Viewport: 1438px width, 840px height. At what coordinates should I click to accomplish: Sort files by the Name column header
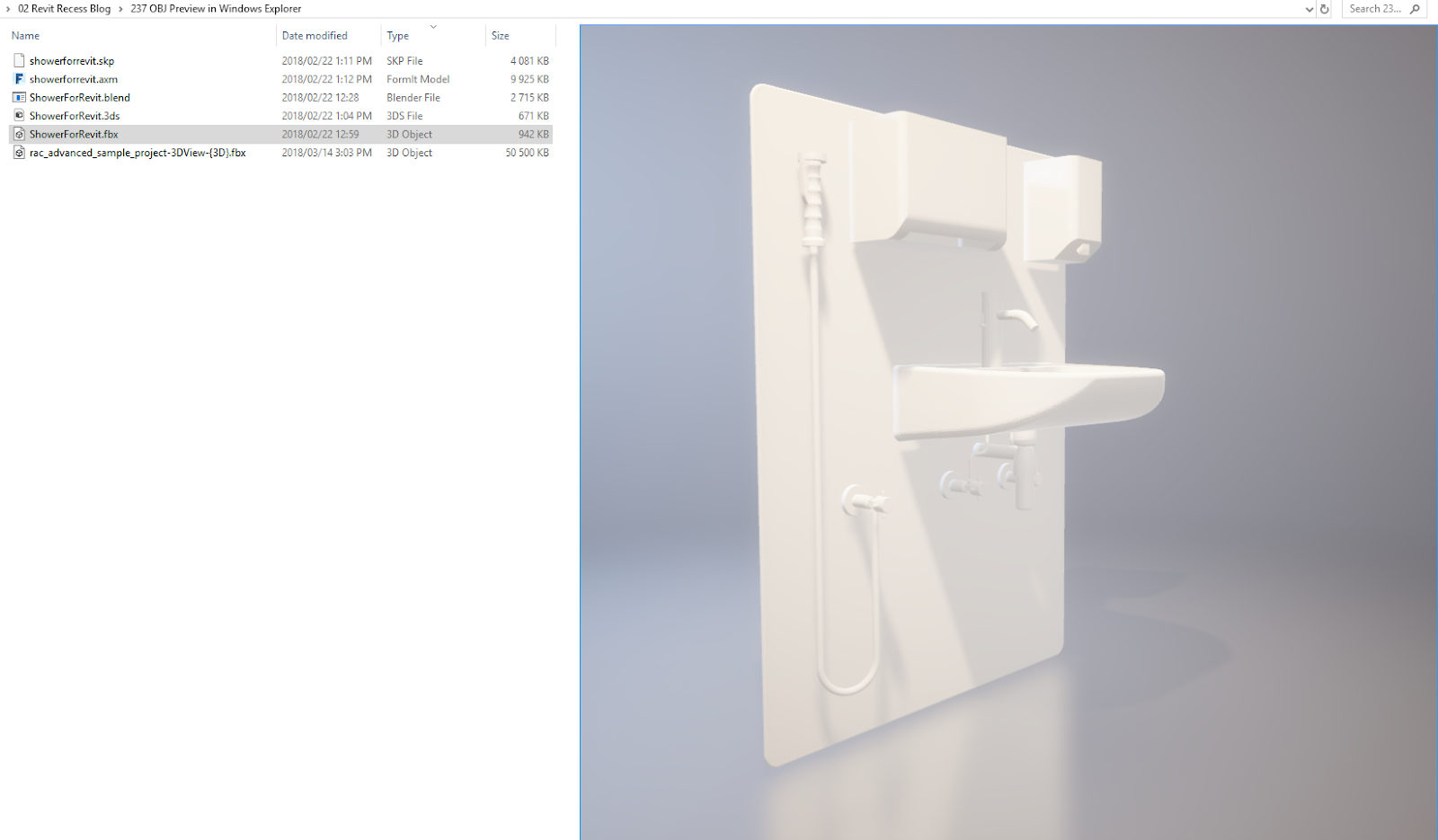coord(25,35)
